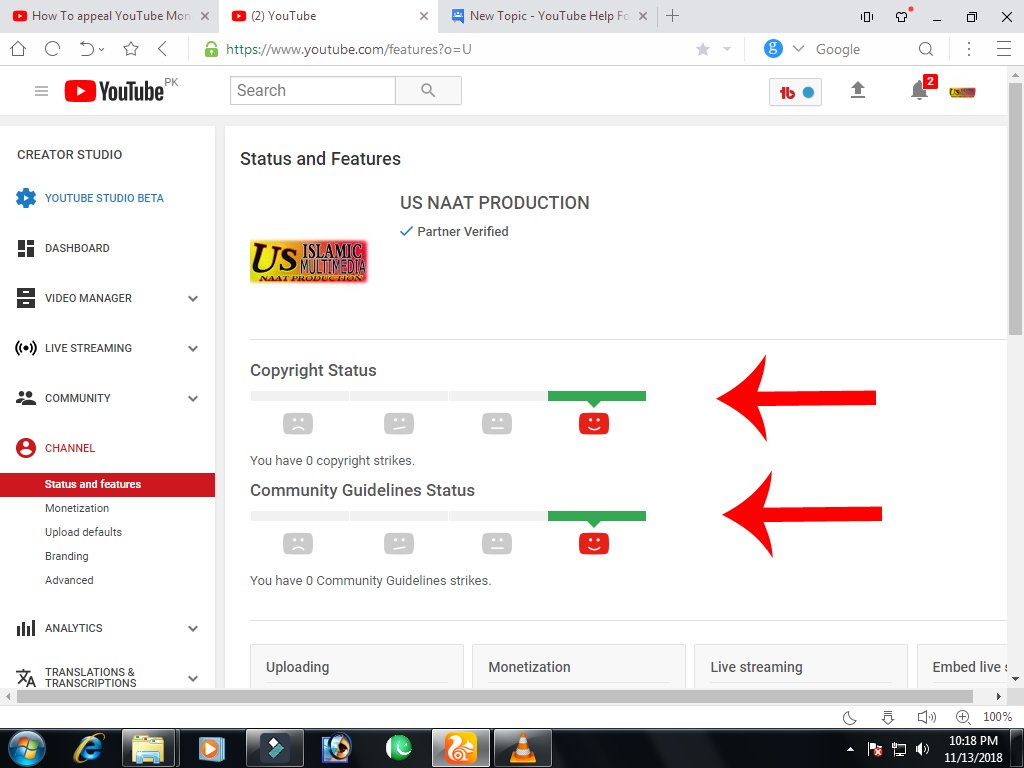Image resolution: width=1024 pixels, height=768 pixels.
Task: Select the (2) YouTube tab
Action: coord(330,16)
